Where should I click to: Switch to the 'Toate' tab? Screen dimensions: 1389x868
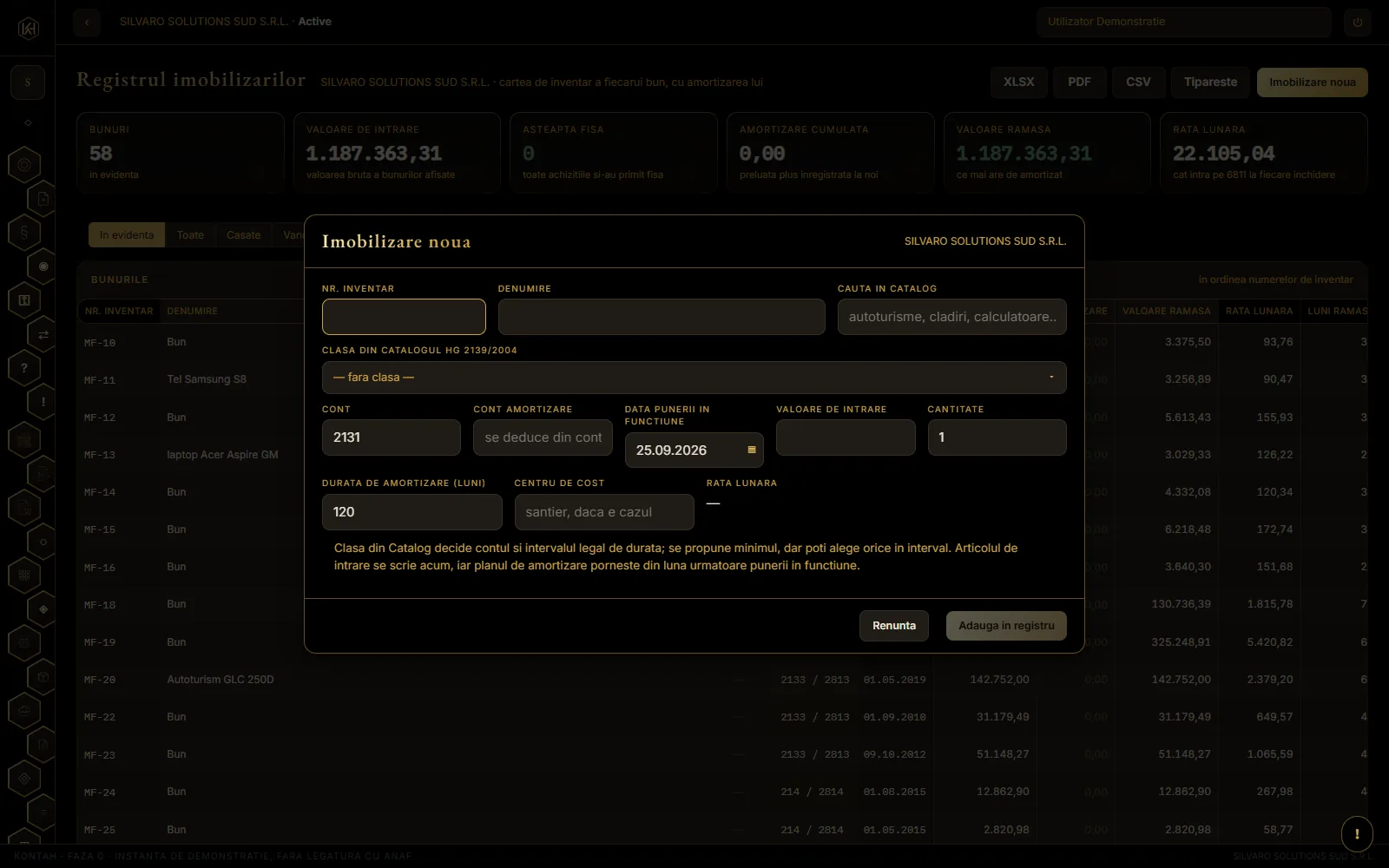coord(190,235)
